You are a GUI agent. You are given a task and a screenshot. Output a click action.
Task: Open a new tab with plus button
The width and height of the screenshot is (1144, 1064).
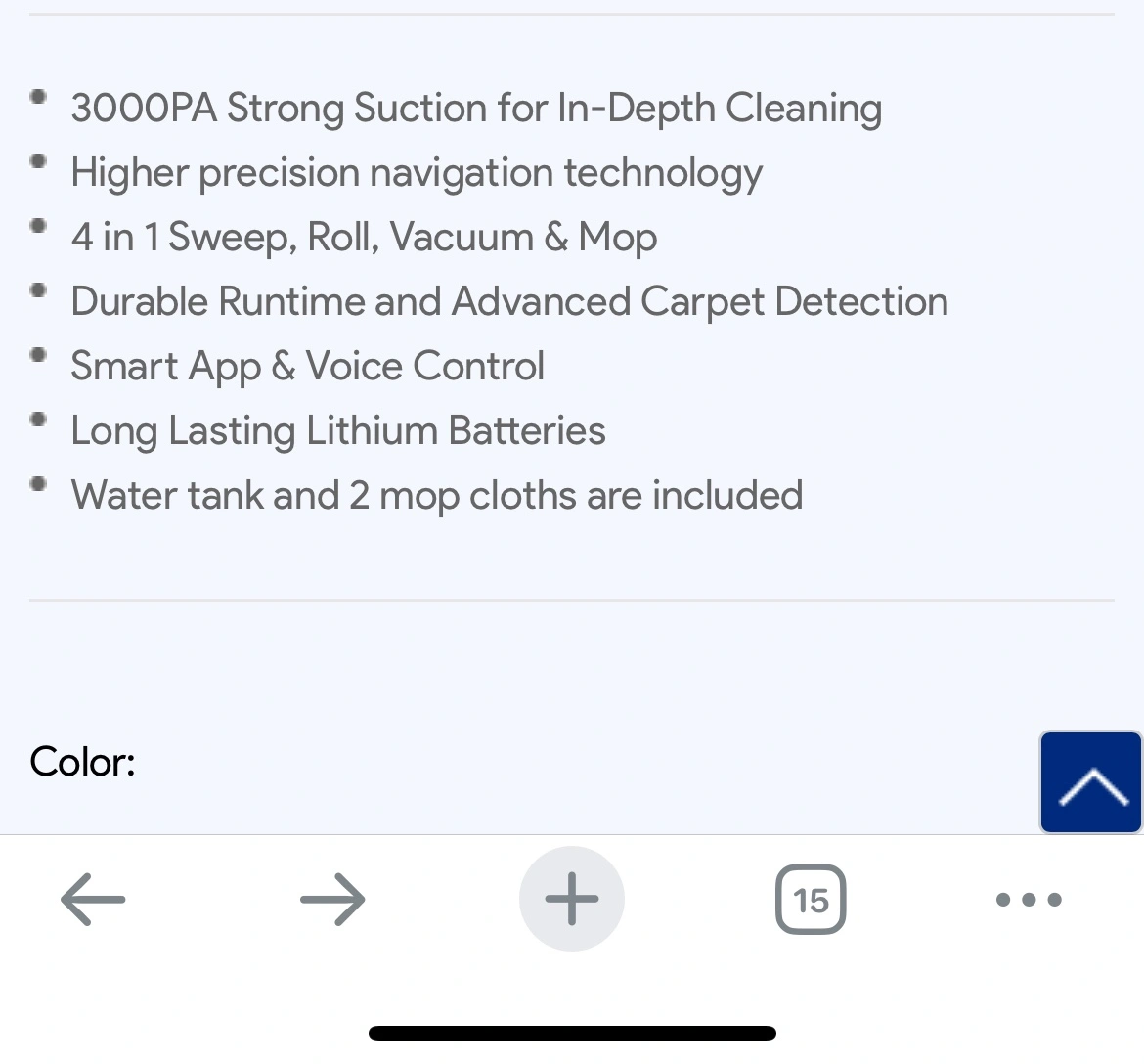coord(571,899)
